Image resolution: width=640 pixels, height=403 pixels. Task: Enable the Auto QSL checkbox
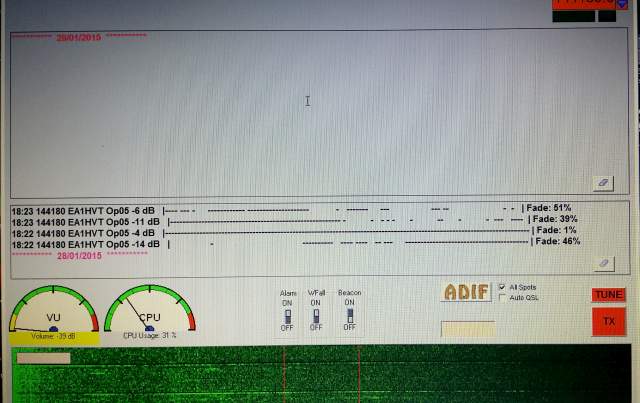[x=502, y=298]
